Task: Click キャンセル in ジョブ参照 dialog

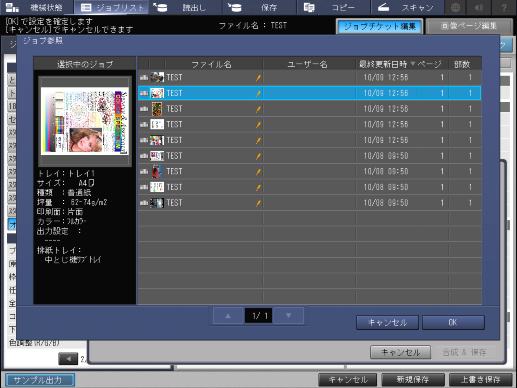Action: [x=387, y=322]
